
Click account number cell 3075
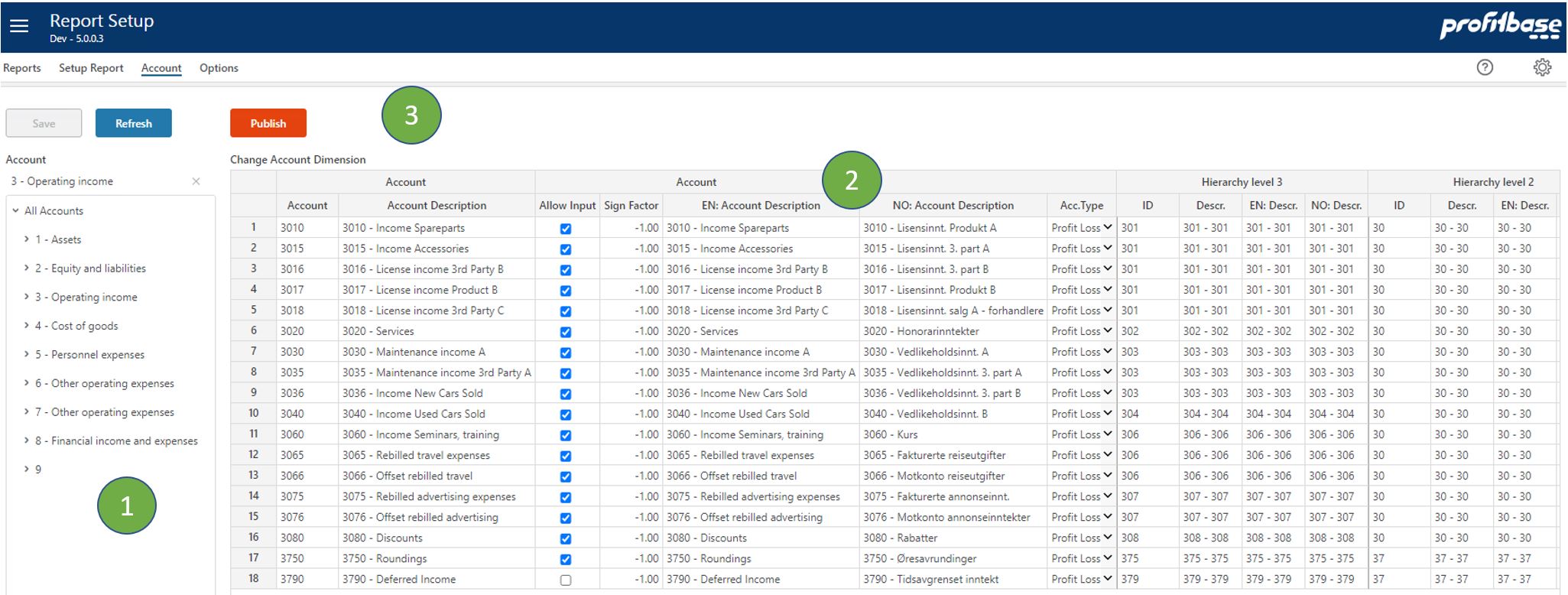click(x=307, y=496)
